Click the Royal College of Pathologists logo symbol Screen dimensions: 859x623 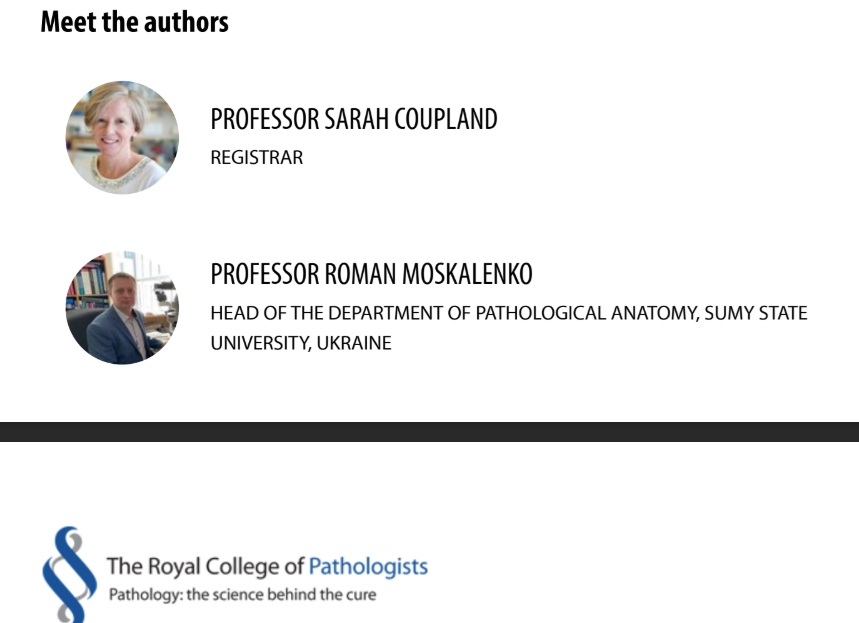(x=68, y=574)
